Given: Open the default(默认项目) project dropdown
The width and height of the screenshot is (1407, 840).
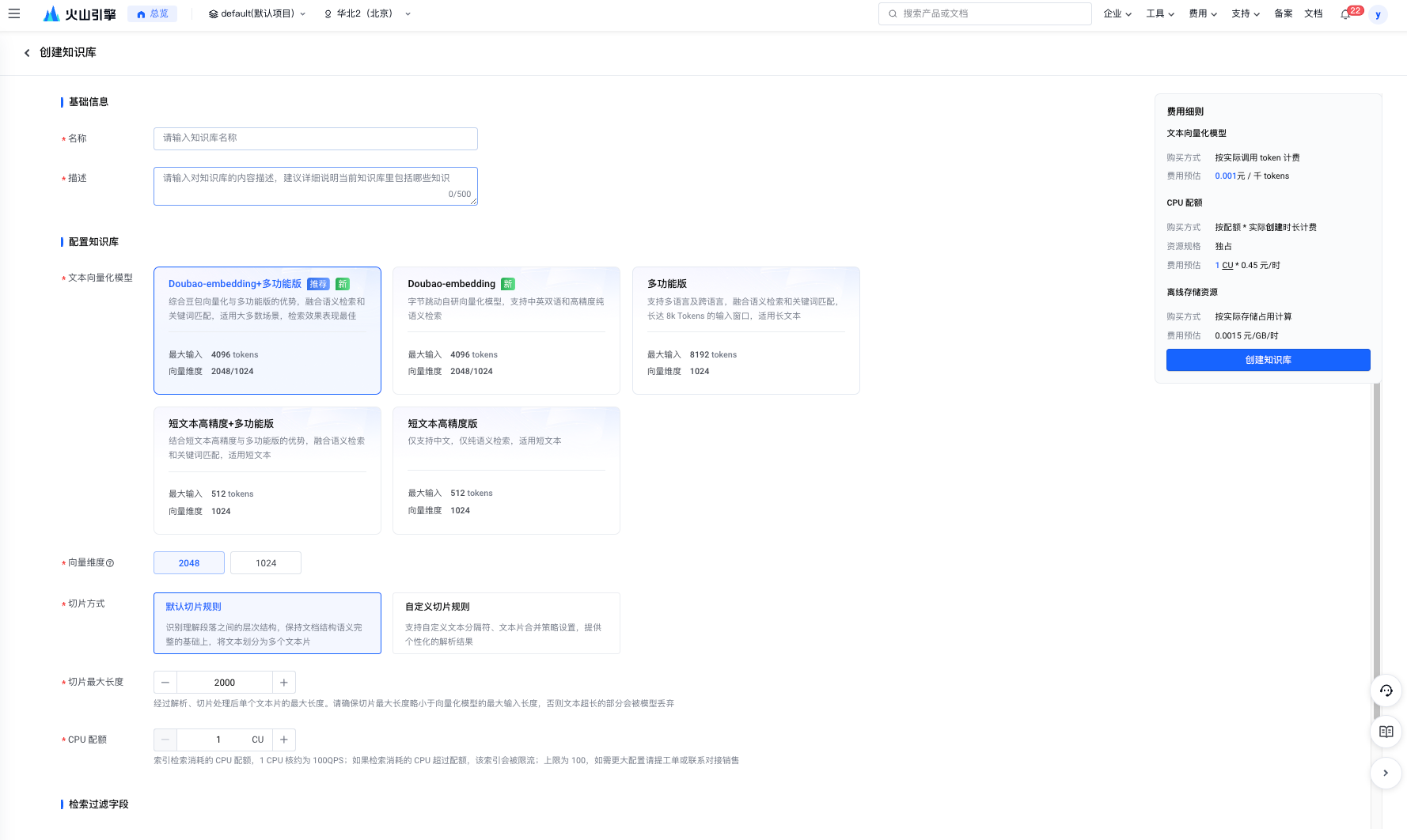Looking at the screenshot, I should pyautogui.click(x=257, y=14).
